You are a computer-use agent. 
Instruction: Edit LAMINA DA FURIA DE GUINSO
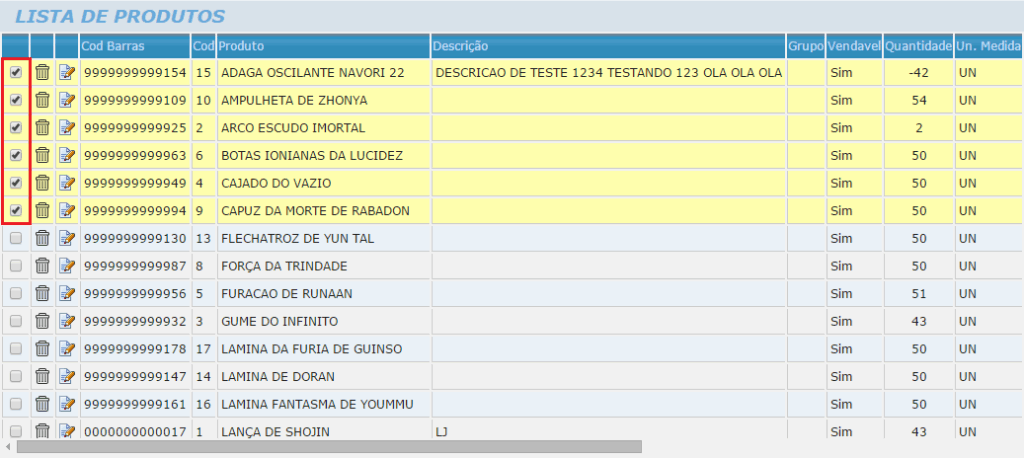point(67,349)
